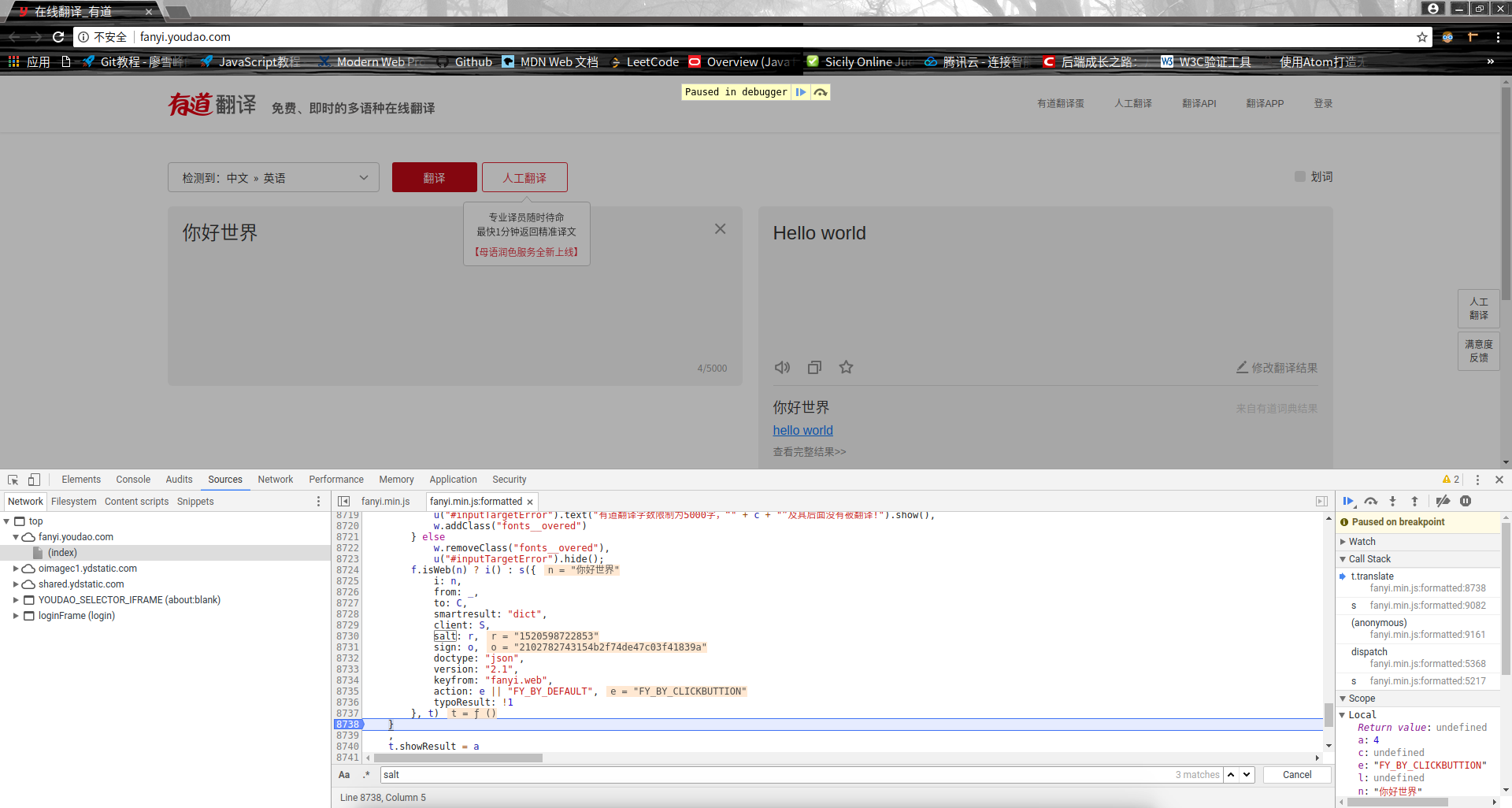Viewport: 1512px width, 808px height.
Task: Open the 登录 link
Action: (1323, 104)
